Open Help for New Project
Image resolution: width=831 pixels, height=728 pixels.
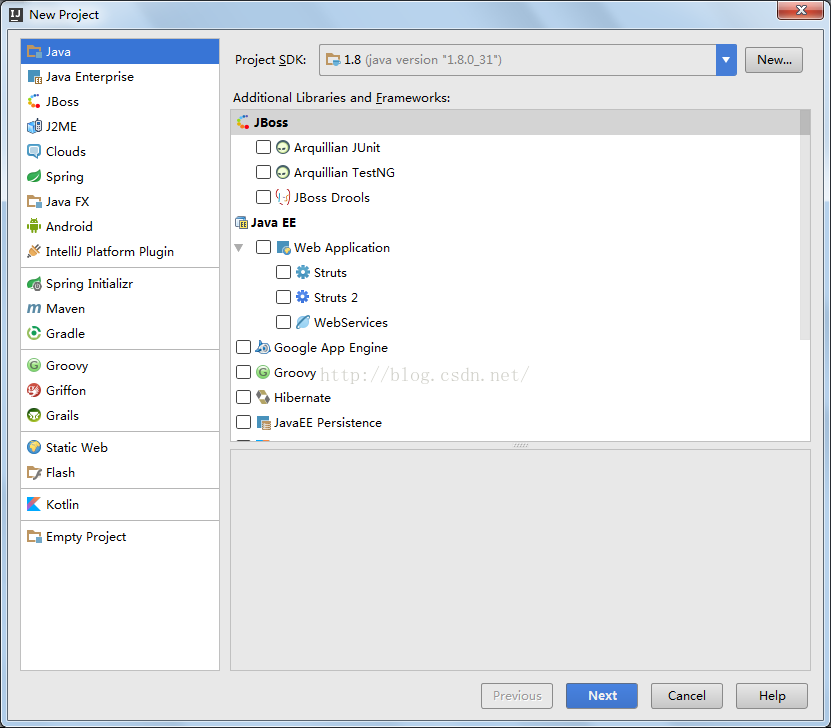click(772, 696)
